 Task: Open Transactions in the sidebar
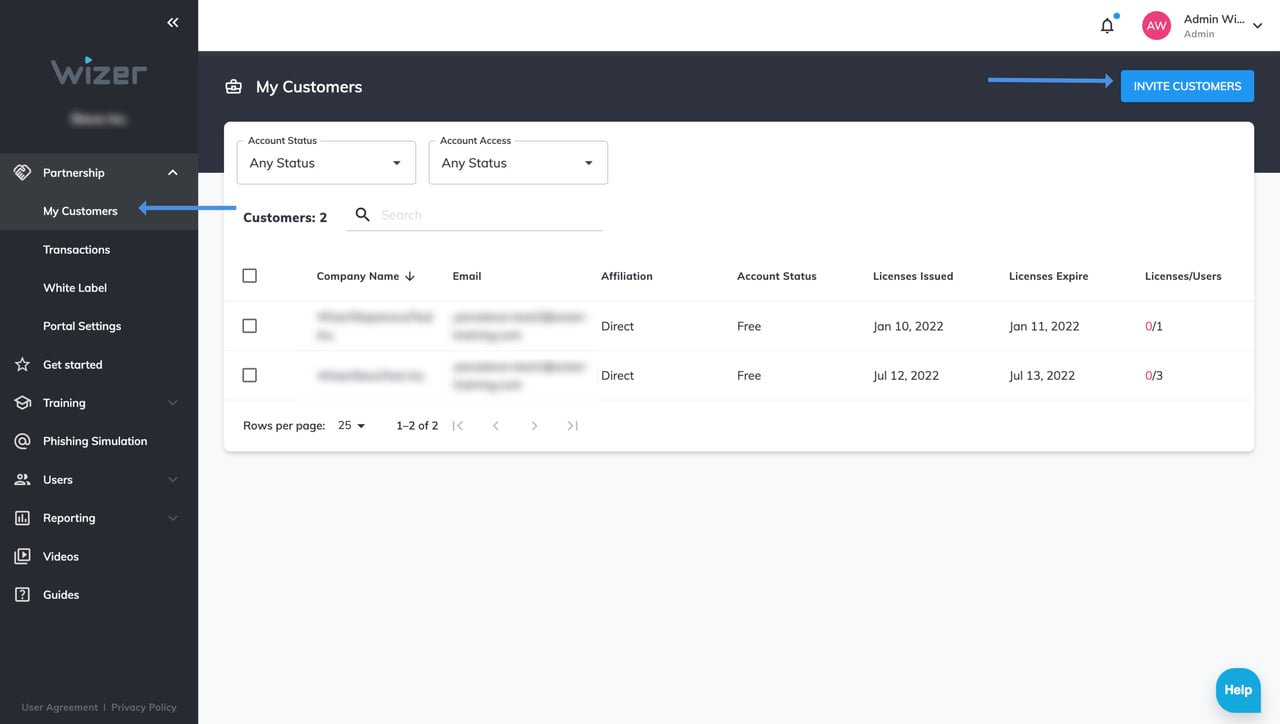(76, 249)
